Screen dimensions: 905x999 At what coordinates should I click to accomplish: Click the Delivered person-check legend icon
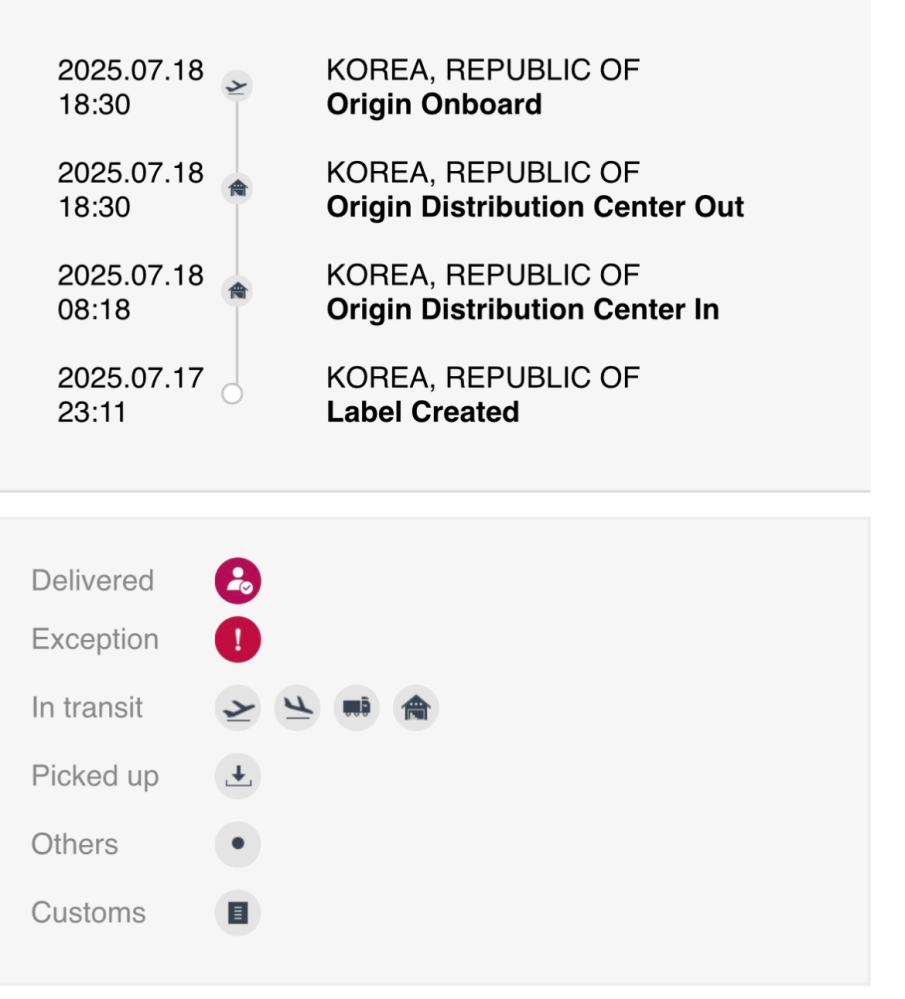point(238,581)
